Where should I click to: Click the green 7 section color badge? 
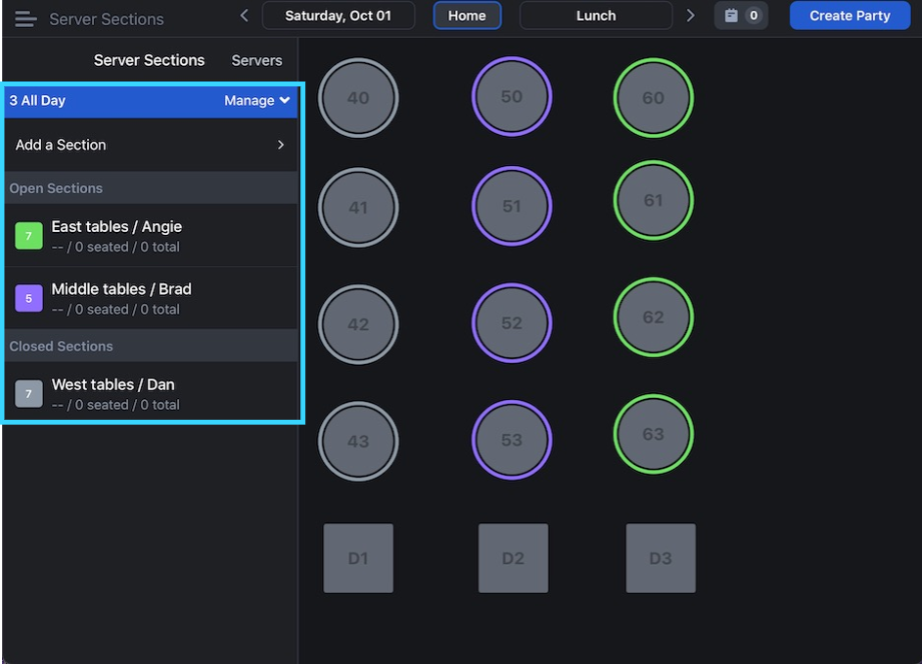click(29, 236)
